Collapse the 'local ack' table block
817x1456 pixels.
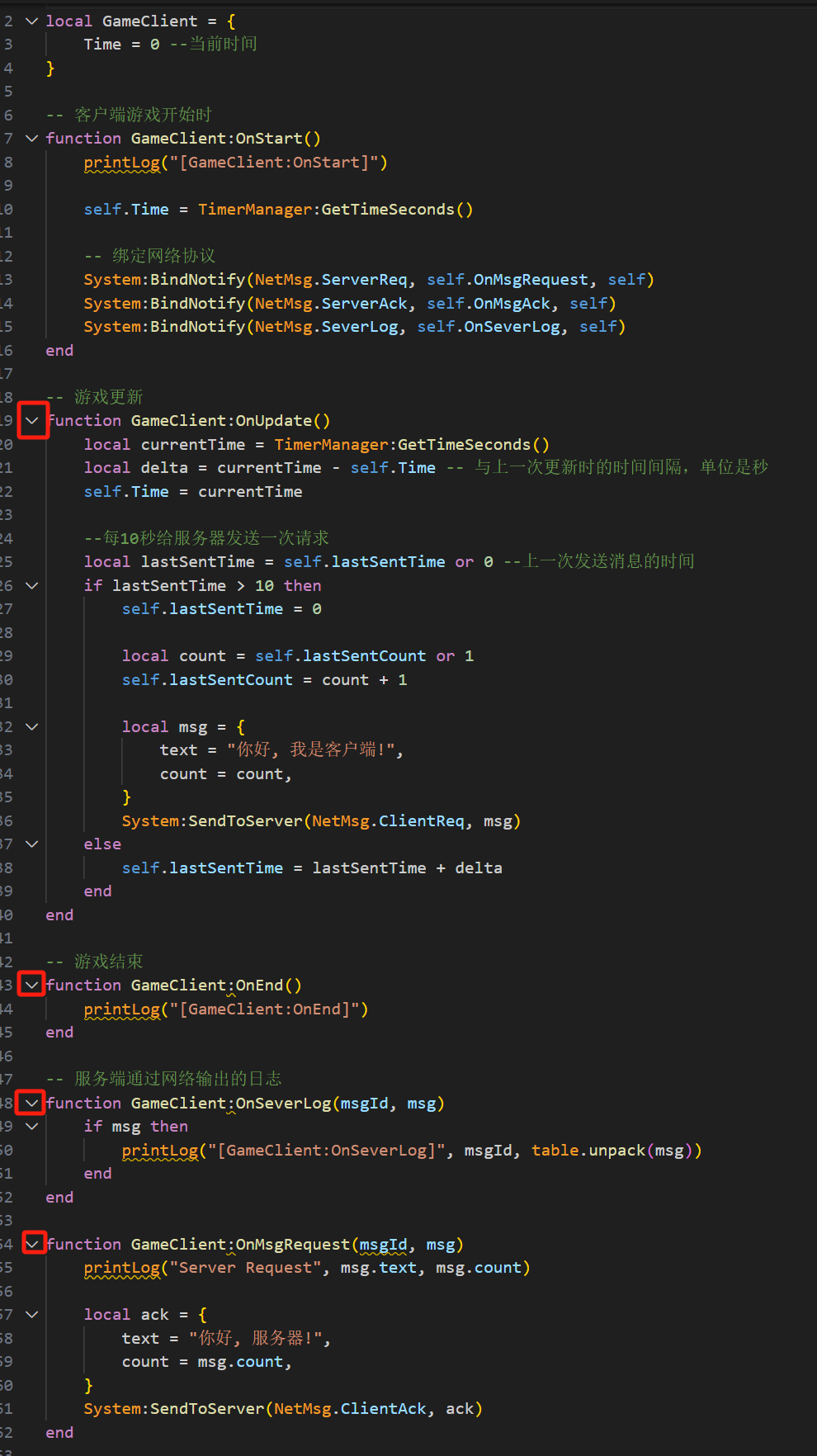pos(32,1314)
